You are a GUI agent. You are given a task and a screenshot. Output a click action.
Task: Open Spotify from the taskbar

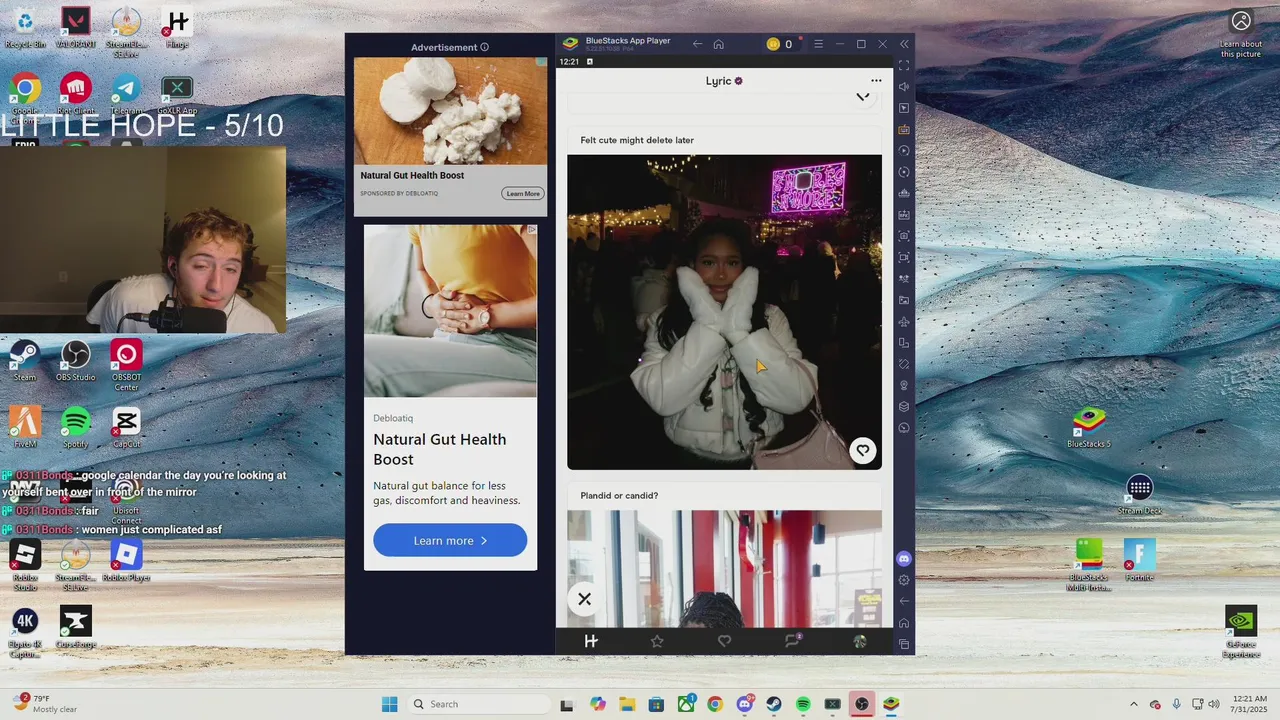click(x=803, y=704)
